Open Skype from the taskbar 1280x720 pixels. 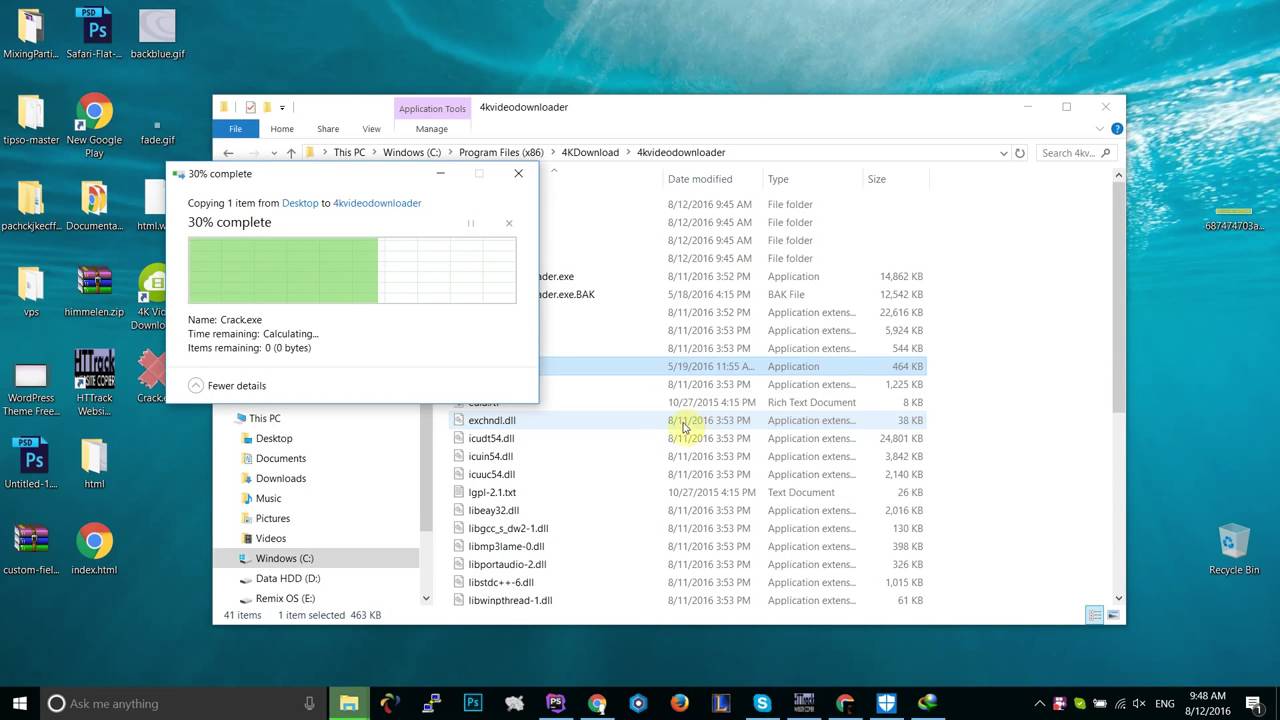[x=762, y=703]
